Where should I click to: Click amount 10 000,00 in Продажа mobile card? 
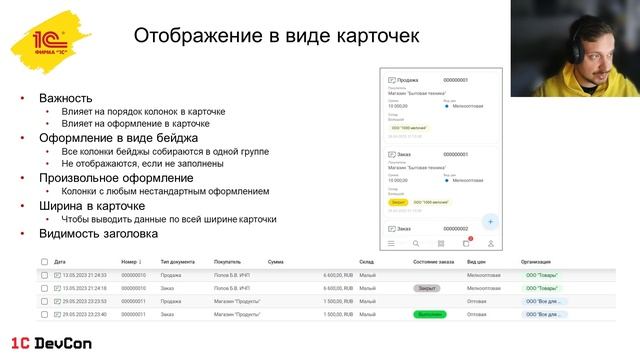398,106
